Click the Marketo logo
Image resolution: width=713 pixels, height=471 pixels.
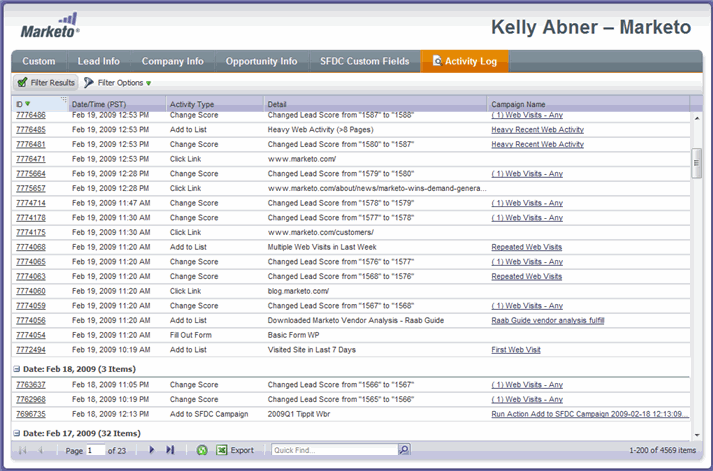click(50, 26)
